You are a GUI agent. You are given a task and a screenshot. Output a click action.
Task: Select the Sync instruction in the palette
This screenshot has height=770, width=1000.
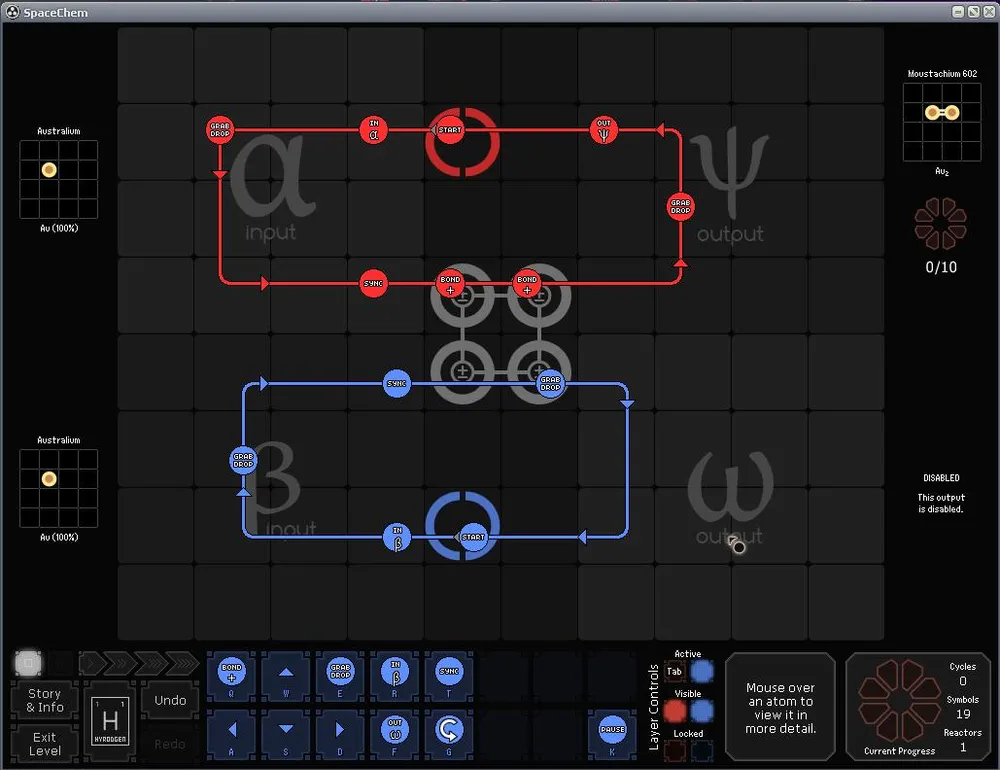click(450, 673)
